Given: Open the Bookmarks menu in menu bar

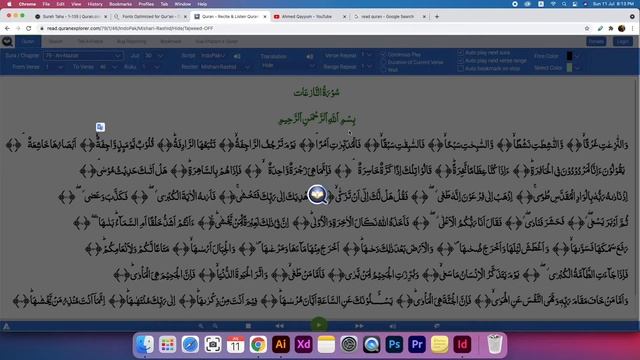Looking at the screenshot, I should pyautogui.click(x=120, y=4).
